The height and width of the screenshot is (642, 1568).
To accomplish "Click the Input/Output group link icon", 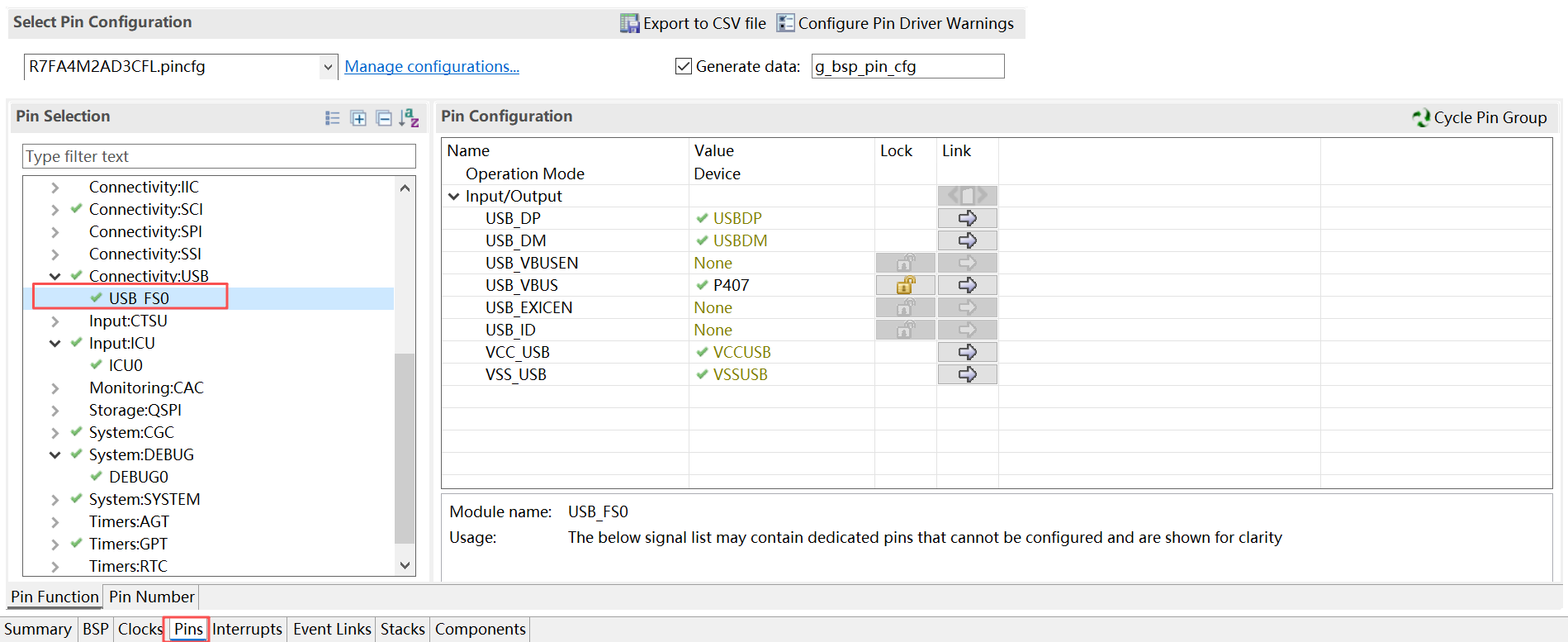I will coord(967,196).
